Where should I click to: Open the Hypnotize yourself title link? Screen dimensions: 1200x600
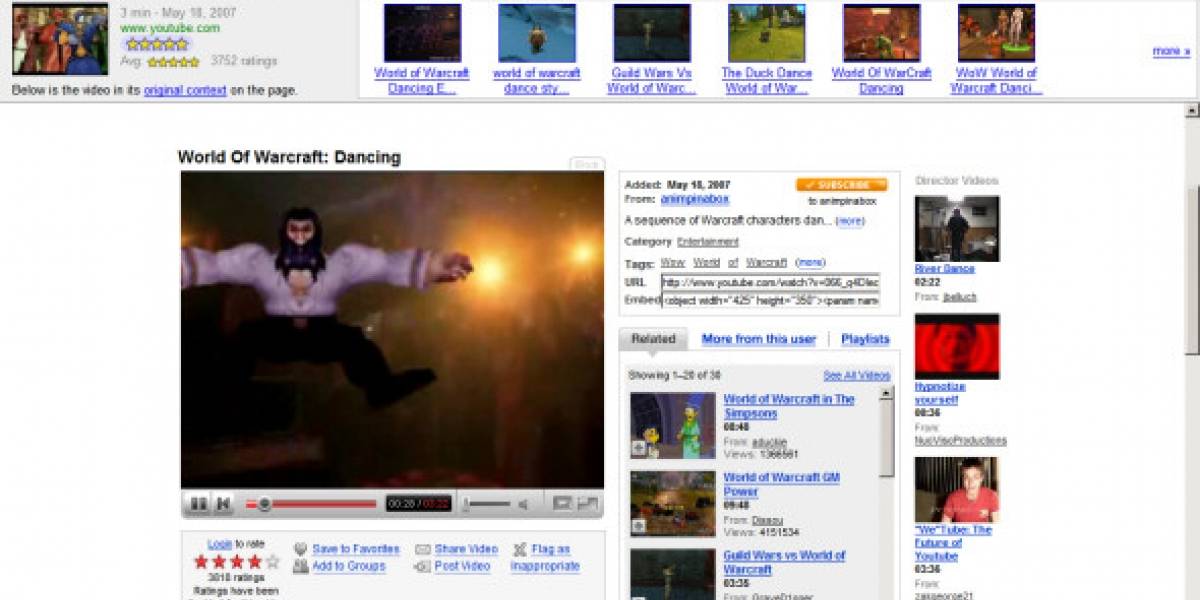point(940,393)
